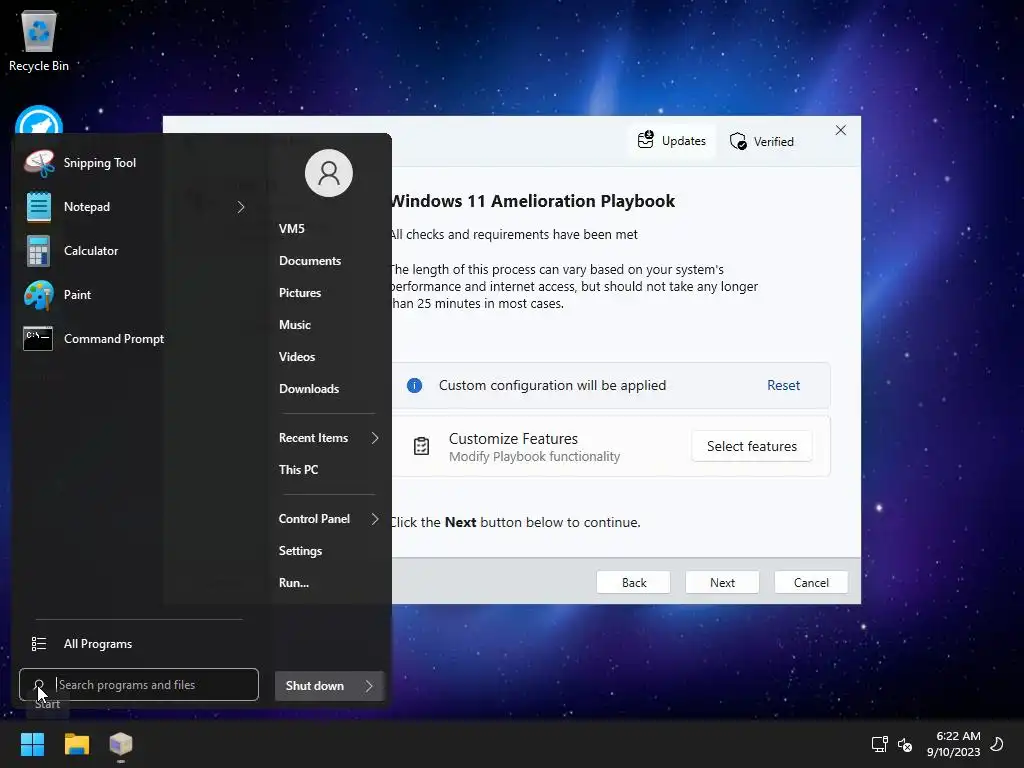Click the Customize Features clipboard icon
The height and width of the screenshot is (768, 1024).
(421, 446)
